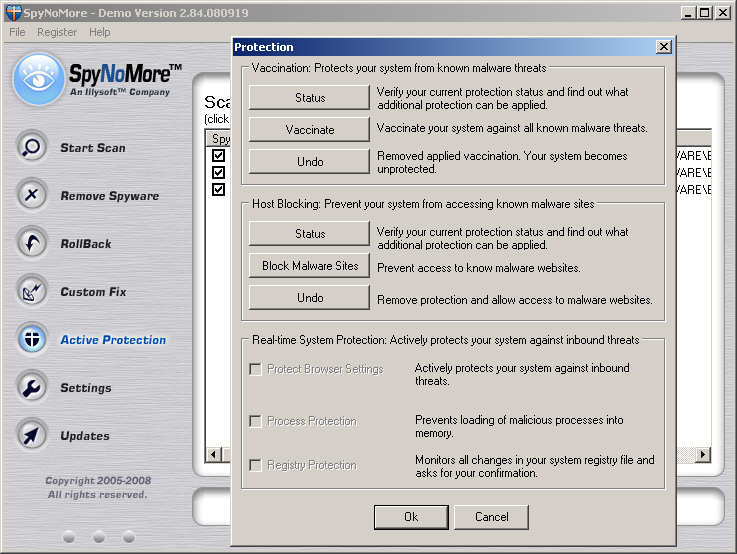This screenshot has height=554, width=737.
Task: Minimize the SpyNoMore window
Action: (x=688, y=13)
